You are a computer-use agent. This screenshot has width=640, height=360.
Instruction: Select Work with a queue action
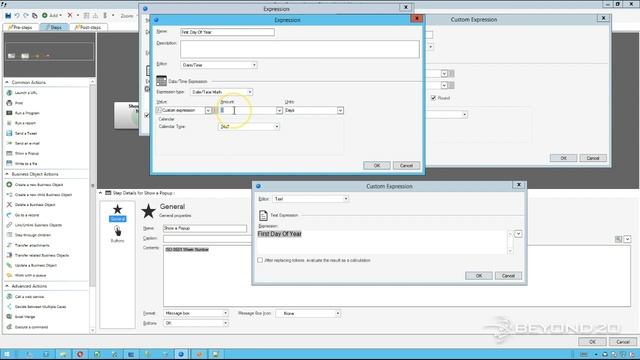pyautogui.click(x=30, y=276)
